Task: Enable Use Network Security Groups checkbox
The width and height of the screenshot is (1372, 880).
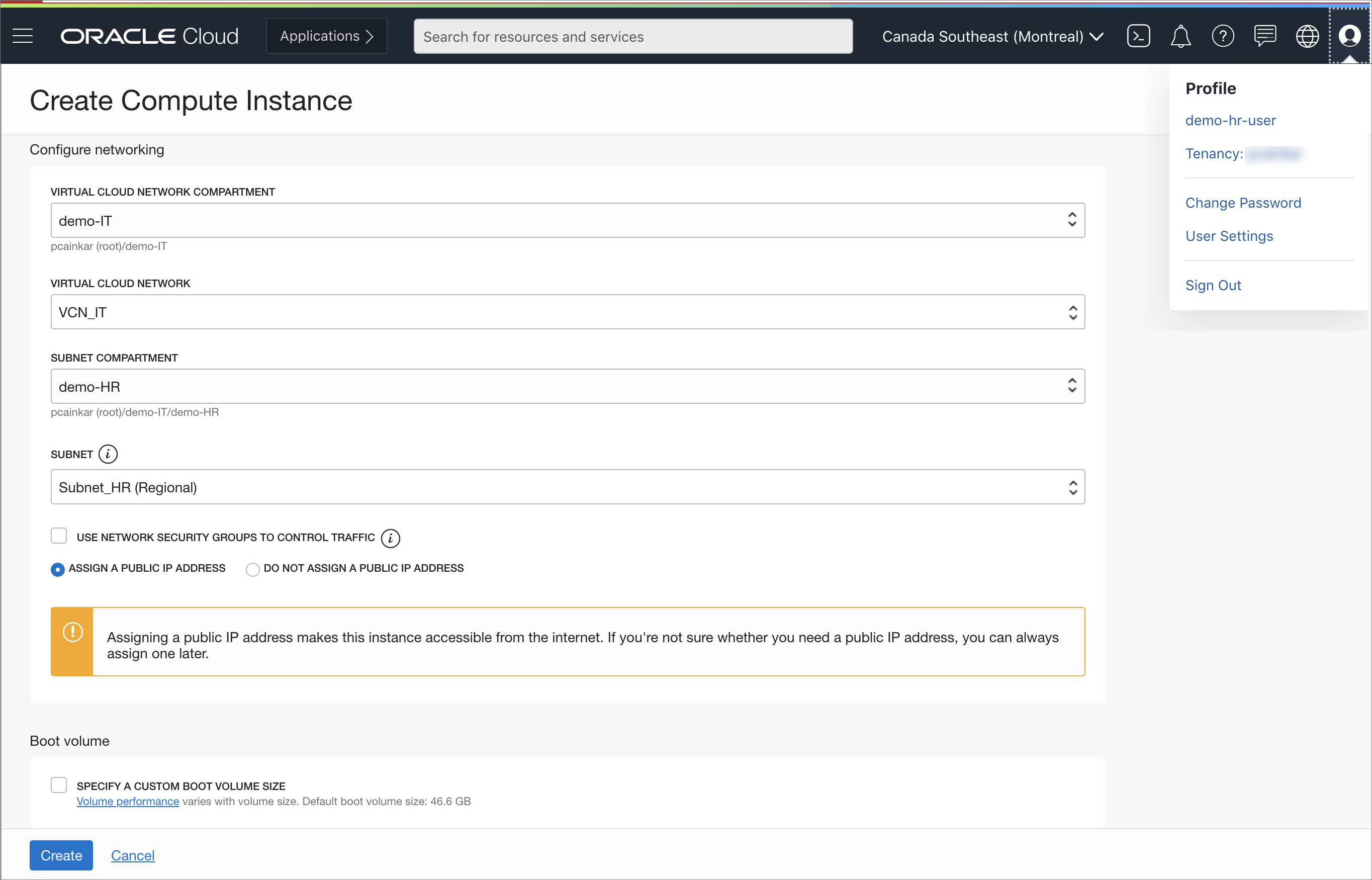Action: point(59,536)
